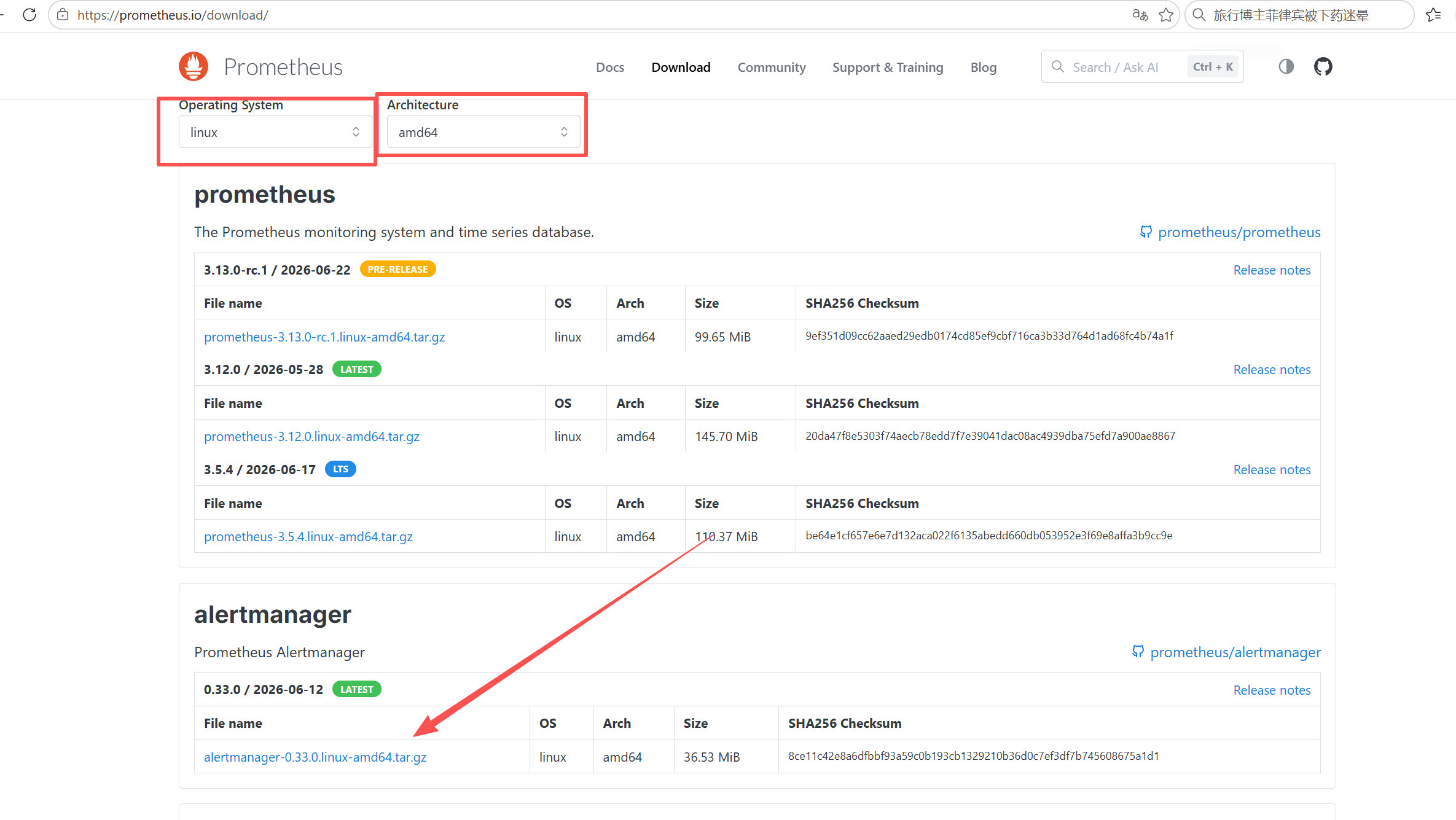
Task: Open Release notes for 3.12.0
Action: click(x=1272, y=370)
